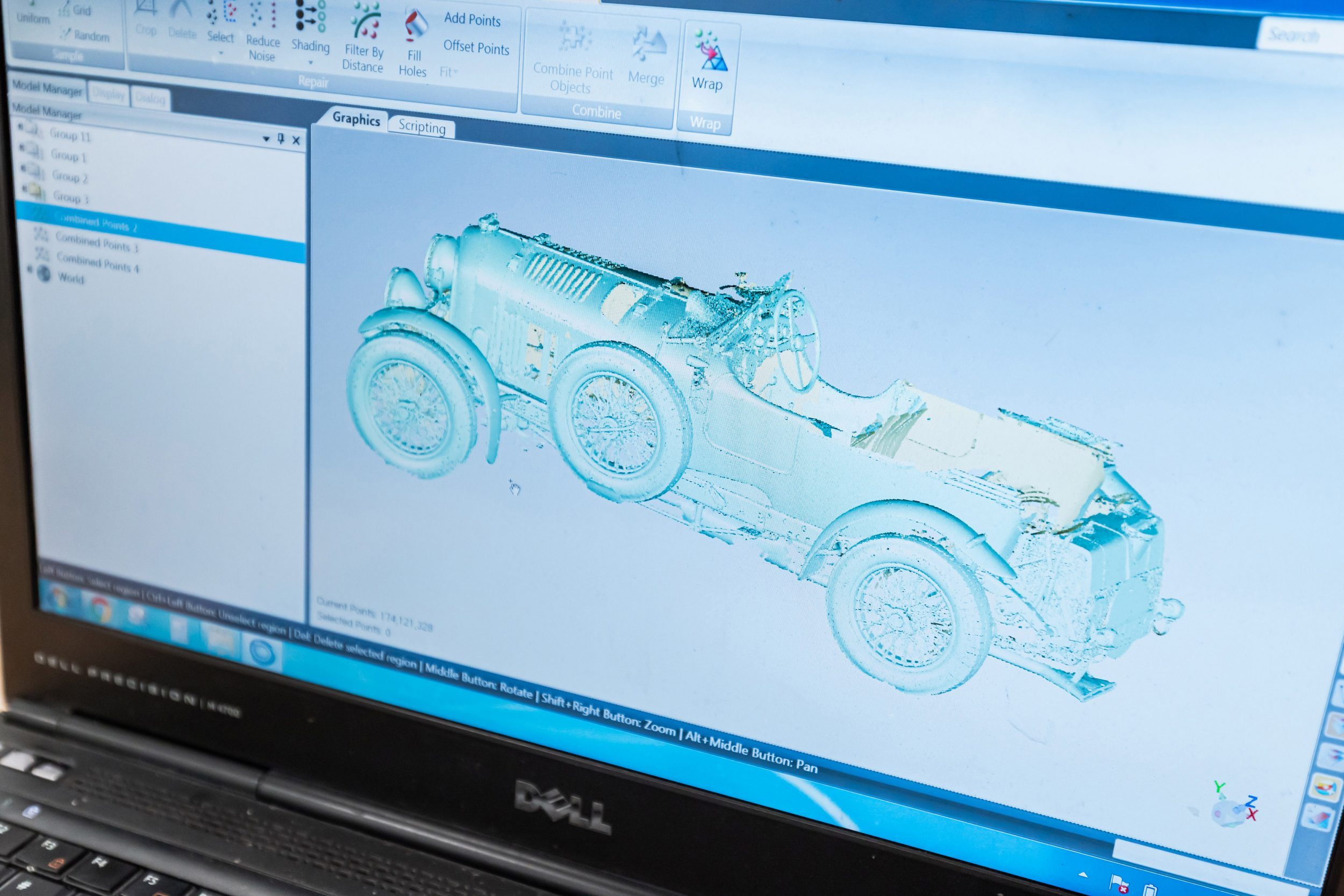Open Model Manager panel options arrow

pos(266,139)
